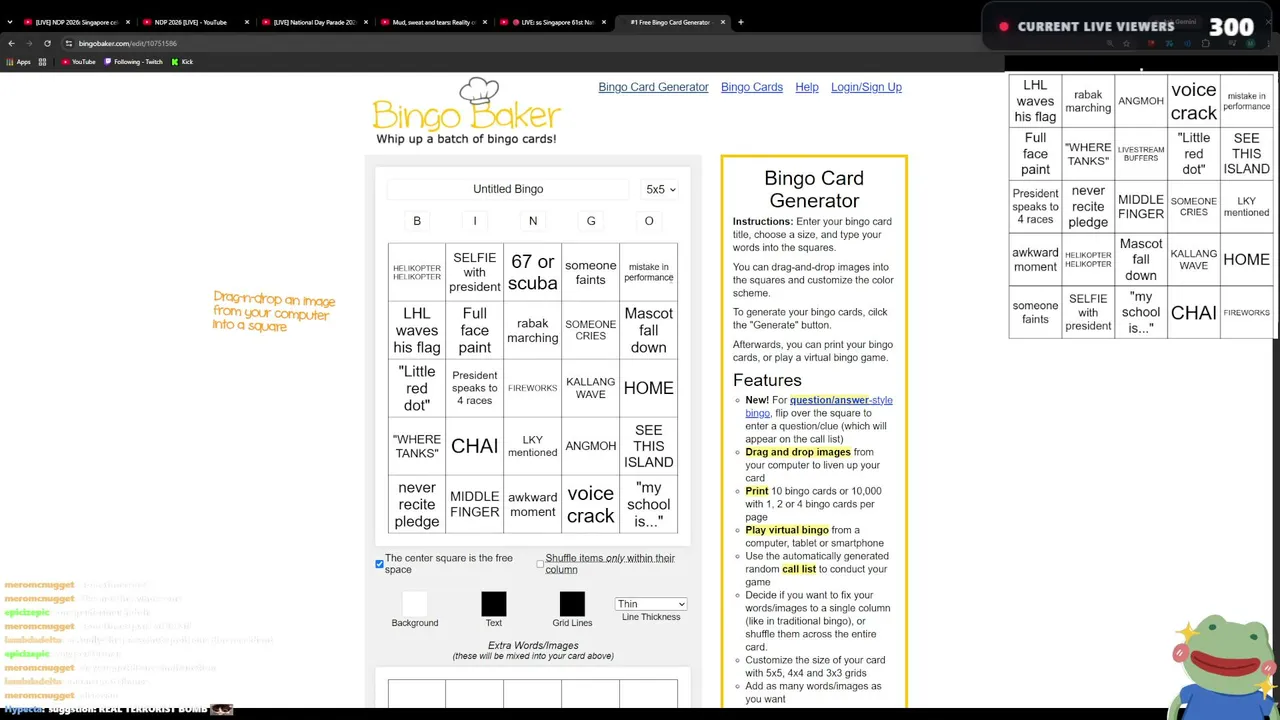This screenshot has width=1280, height=720.
Task: Edit the B column header field
Action: click(x=417, y=221)
